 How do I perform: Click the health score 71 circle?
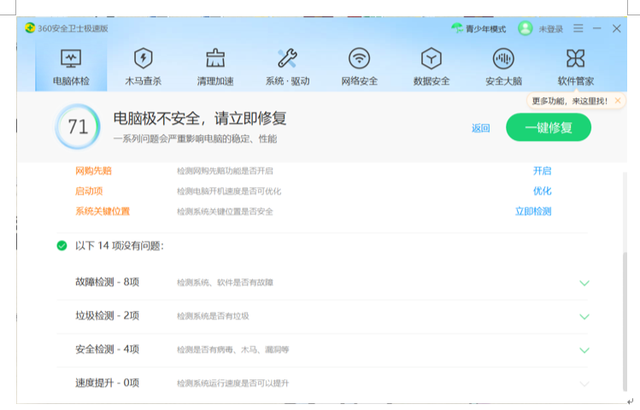pos(78,126)
